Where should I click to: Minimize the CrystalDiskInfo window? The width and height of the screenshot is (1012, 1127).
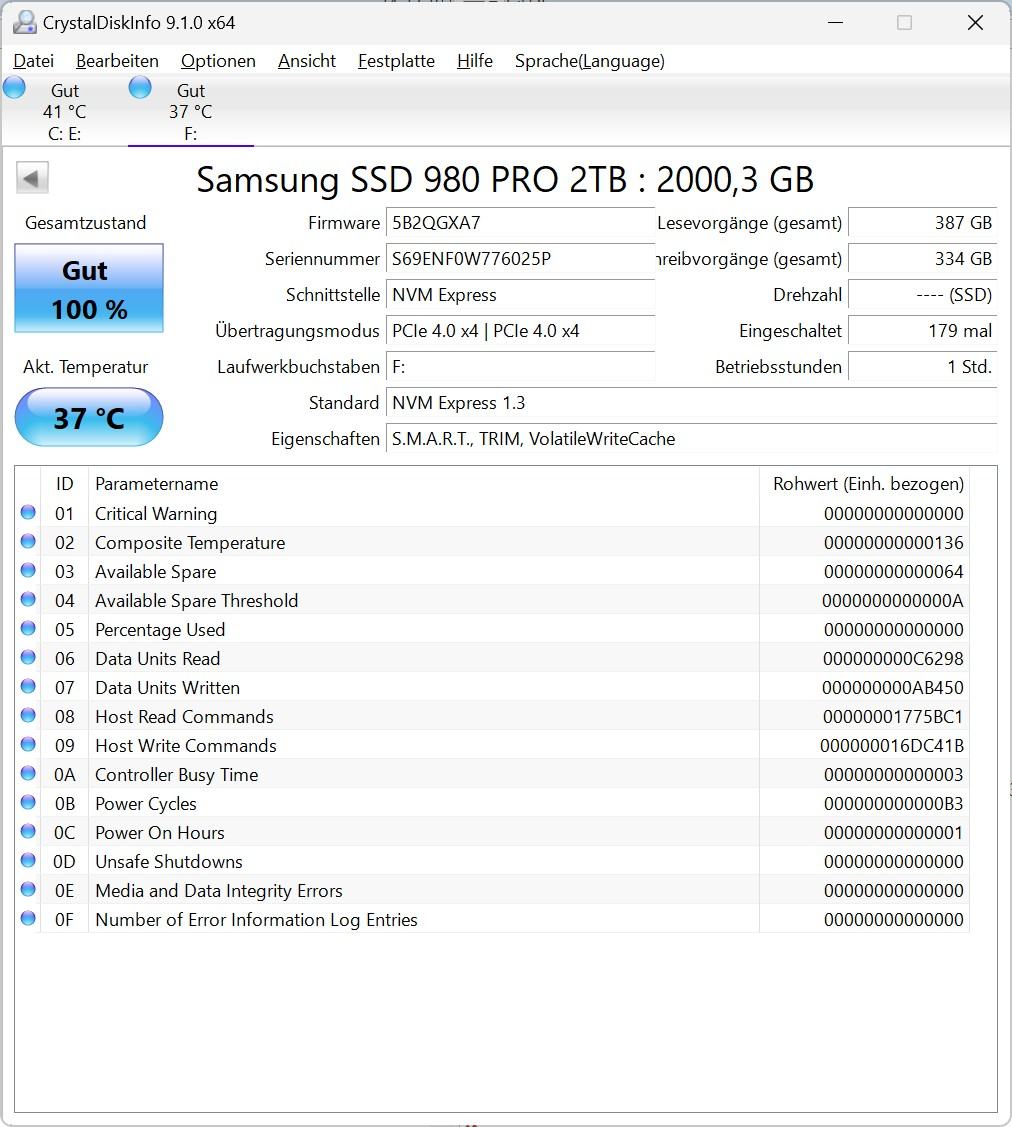pyautogui.click(x=835, y=22)
